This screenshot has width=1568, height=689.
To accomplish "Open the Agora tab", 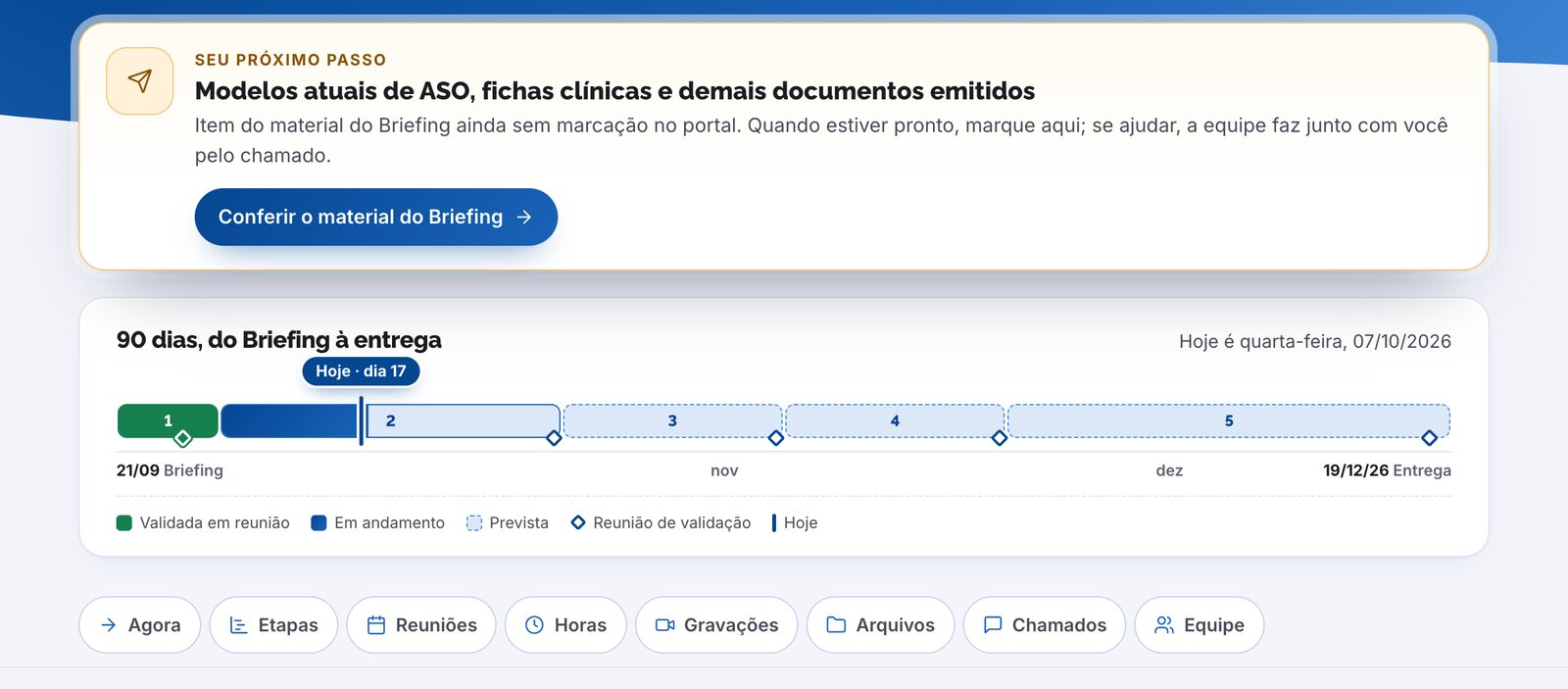I will click(x=139, y=625).
